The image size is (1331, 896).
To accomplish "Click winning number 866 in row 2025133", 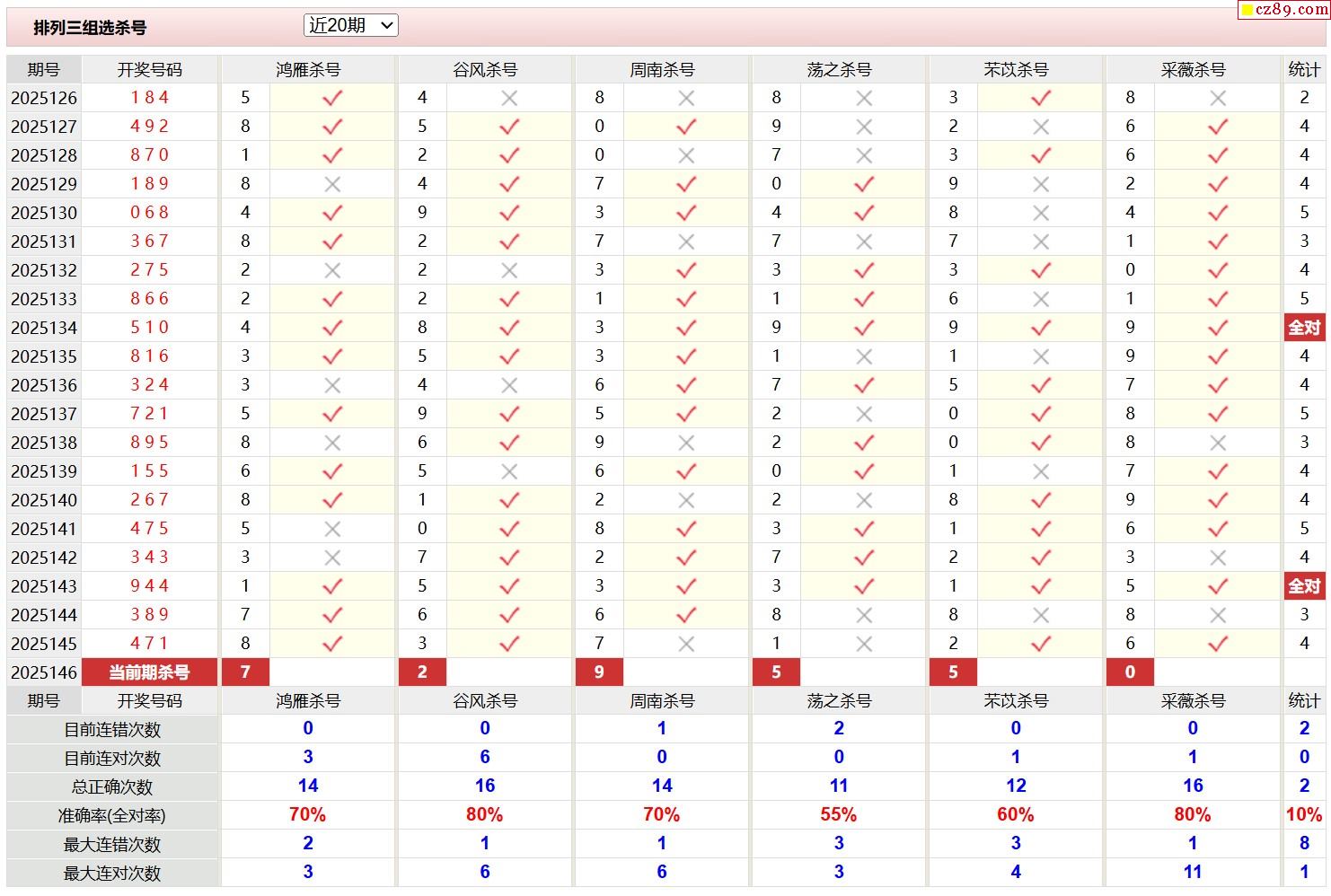I will click(x=150, y=299).
